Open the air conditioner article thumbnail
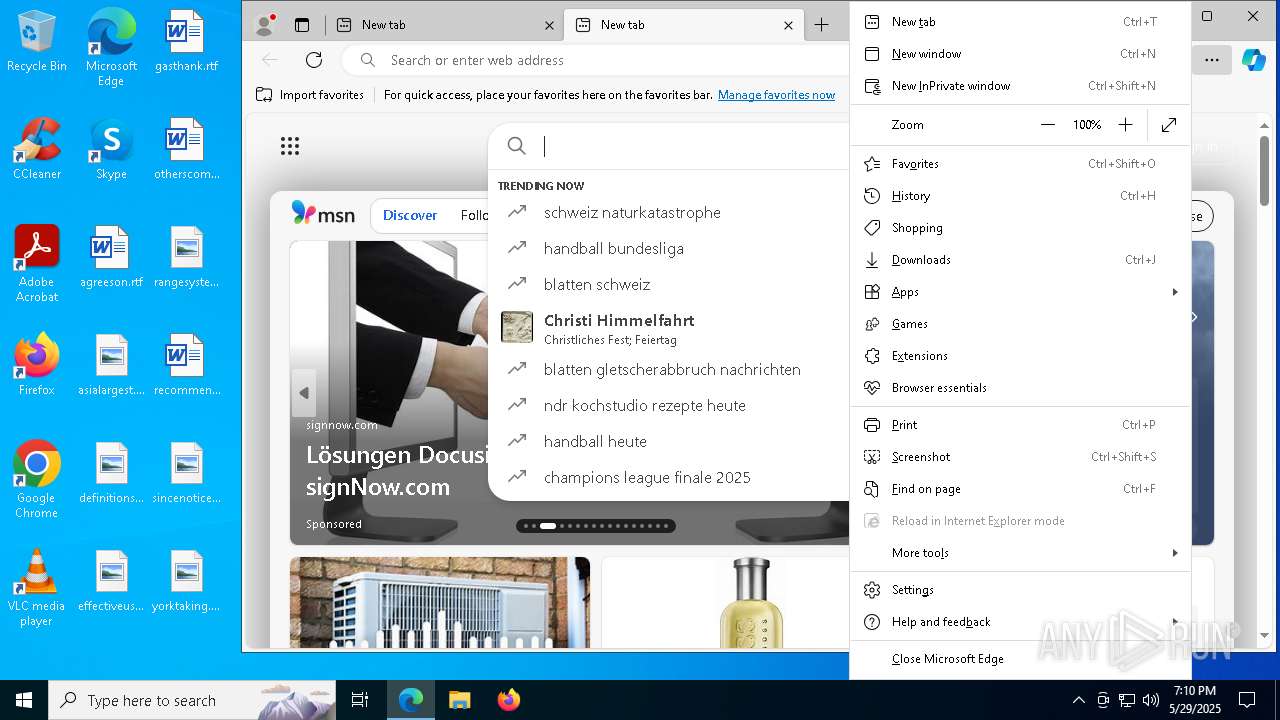This screenshot has width=1280, height=720. [x=440, y=603]
